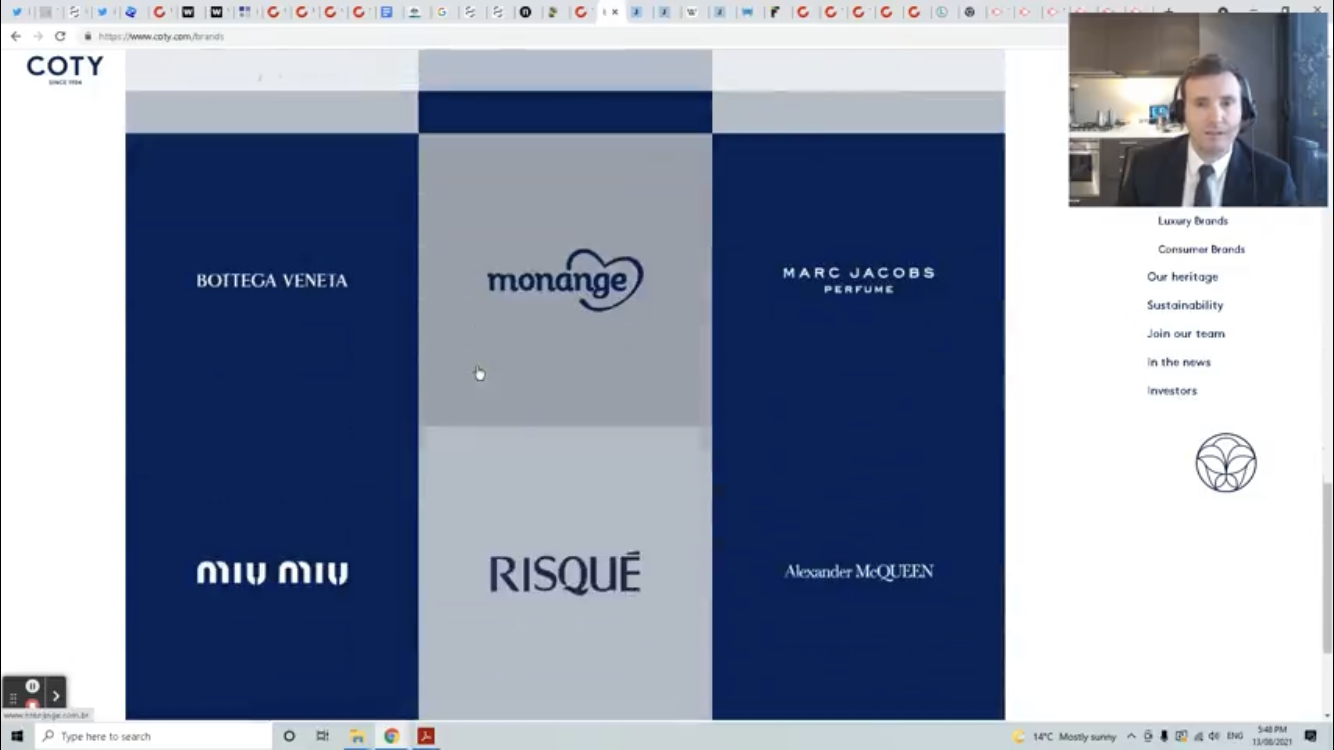Close the active Coty browser tab
The height and width of the screenshot is (750, 1334).
coord(615,12)
